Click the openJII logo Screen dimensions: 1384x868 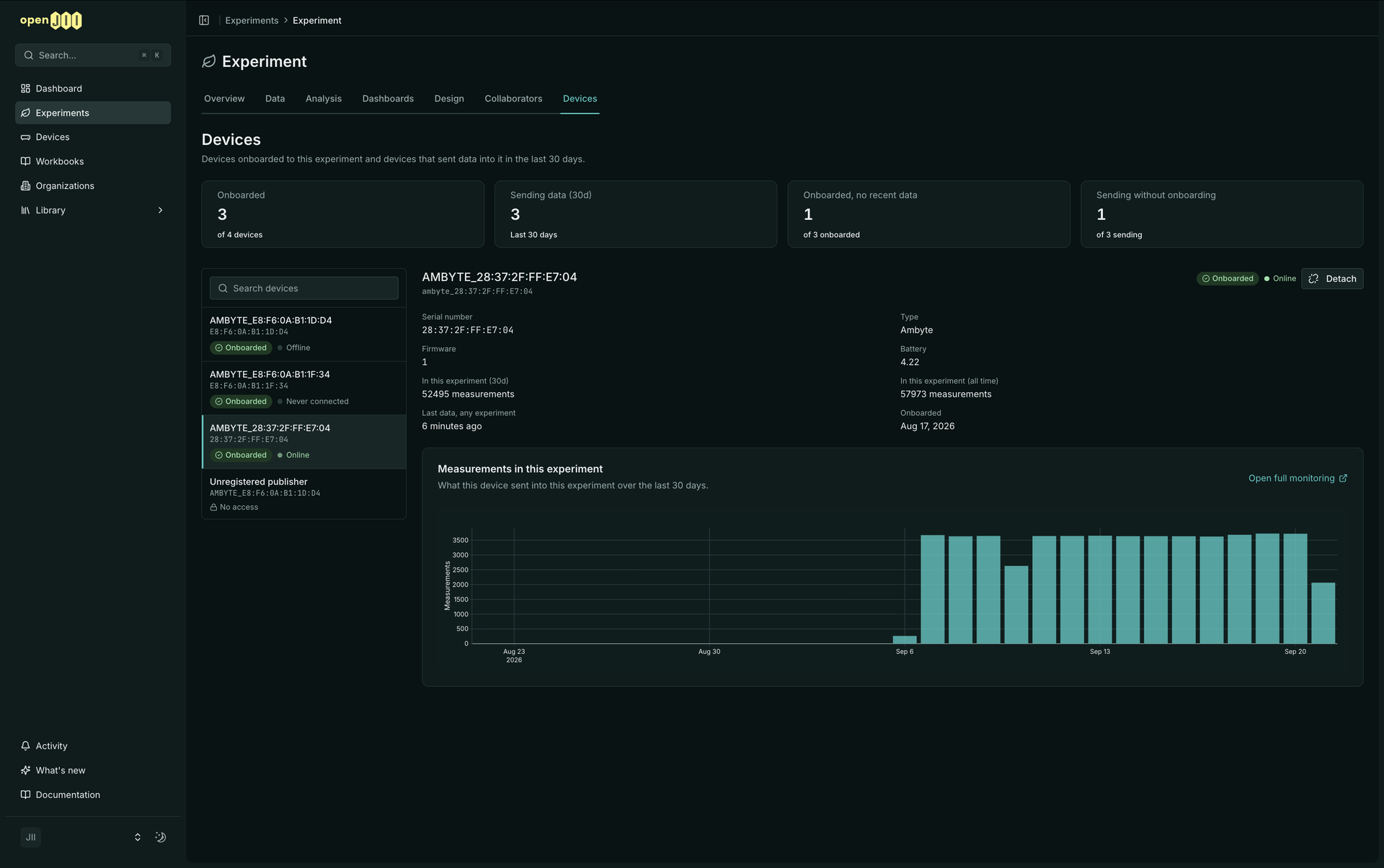[50, 20]
